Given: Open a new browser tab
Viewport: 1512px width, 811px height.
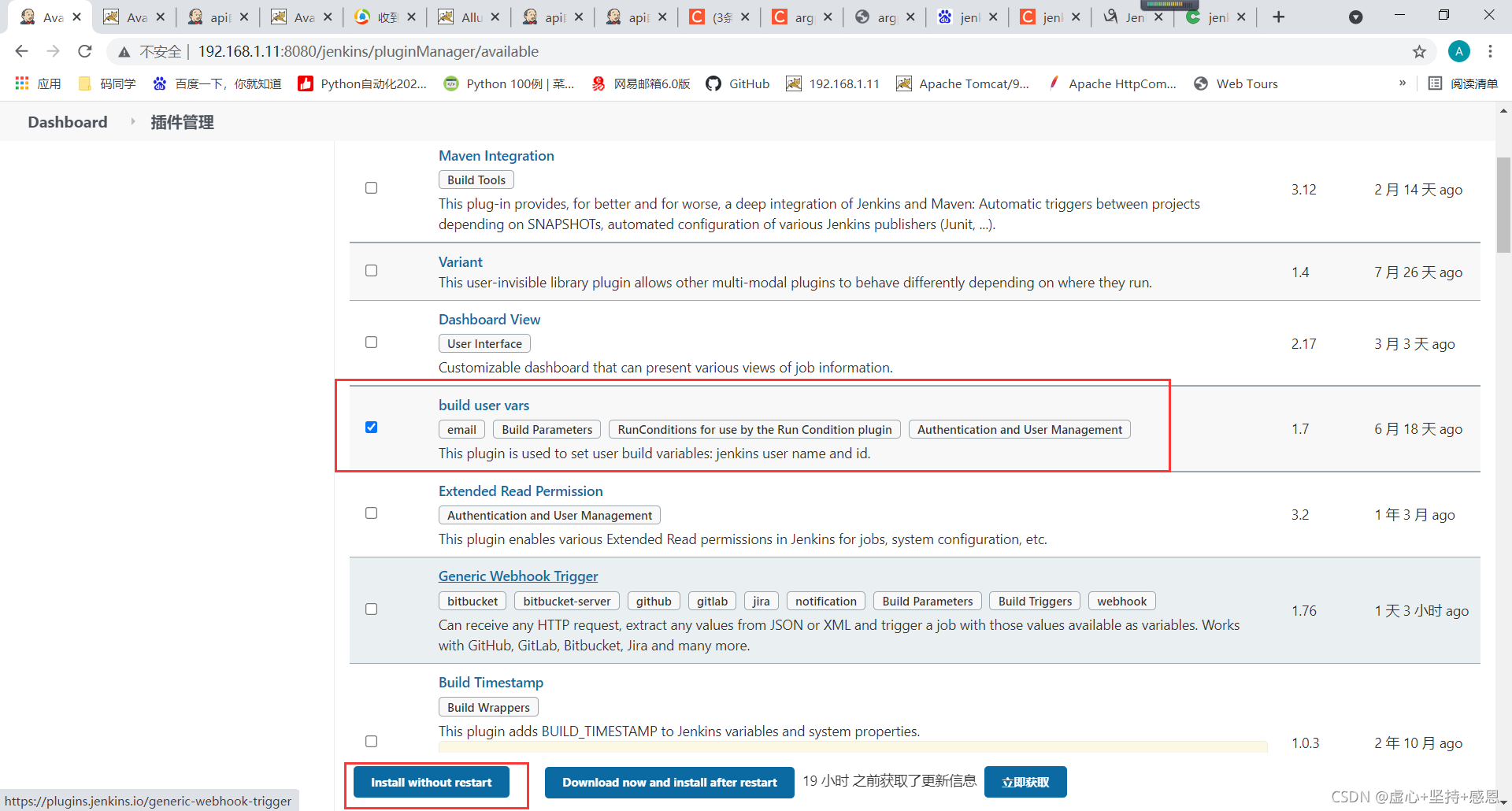Looking at the screenshot, I should [x=1278, y=17].
